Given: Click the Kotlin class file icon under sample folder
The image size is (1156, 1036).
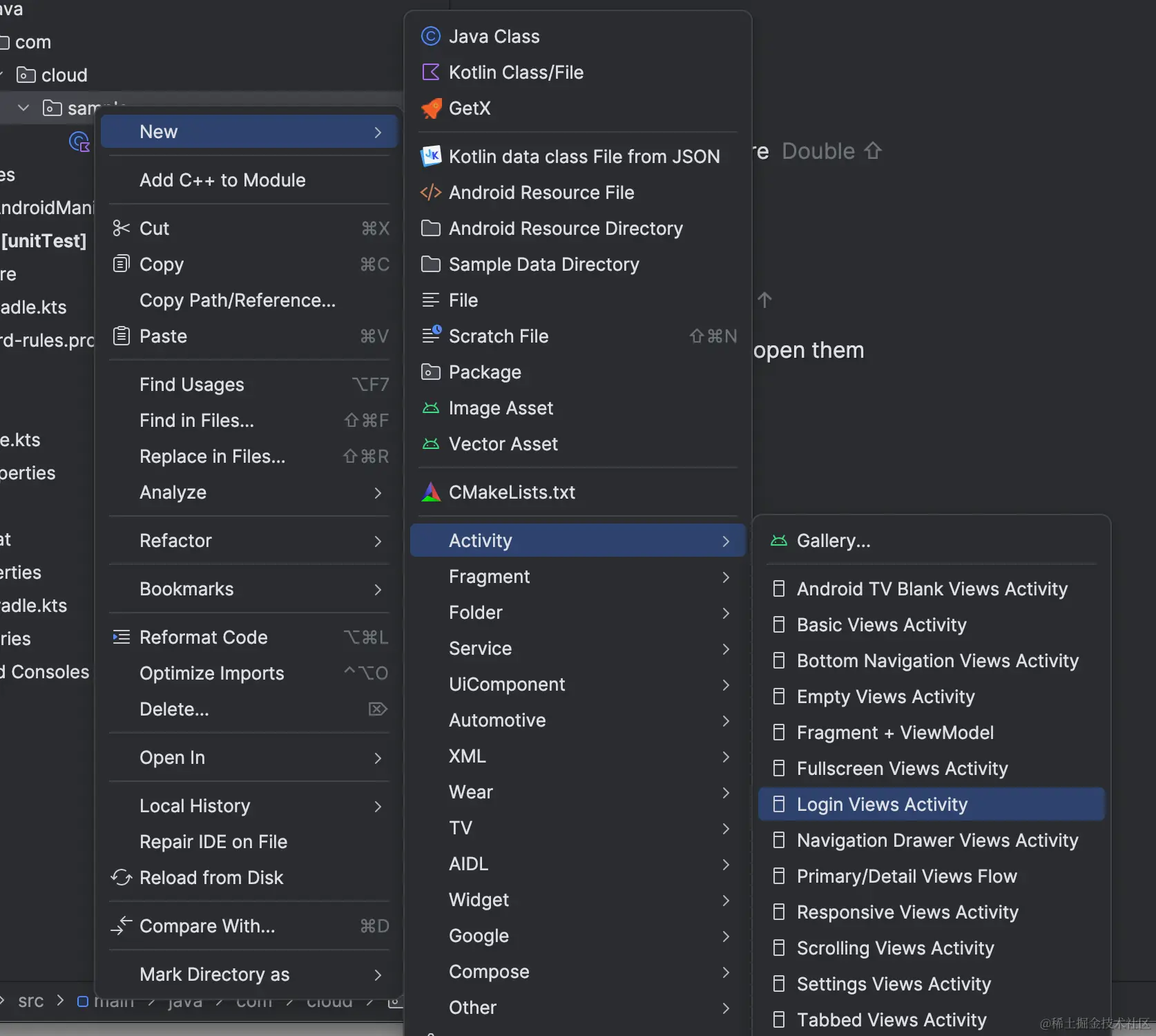Looking at the screenshot, I should [80, 142].
